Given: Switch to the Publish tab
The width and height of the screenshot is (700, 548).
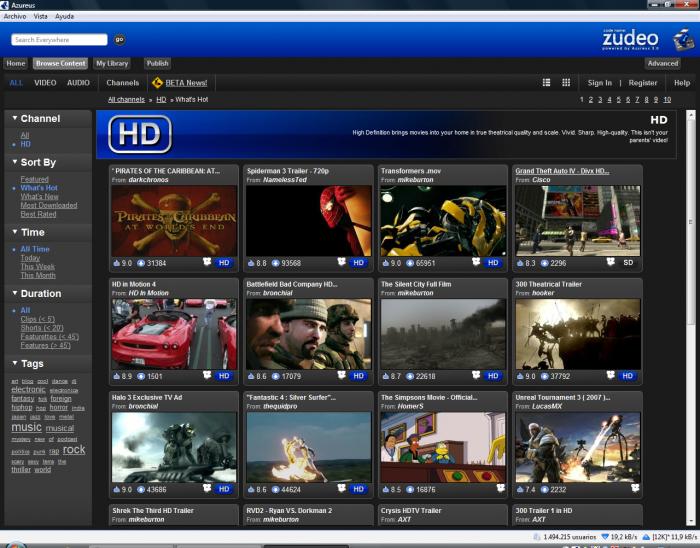Looking at the screenshot, I should tap(158, 63).
